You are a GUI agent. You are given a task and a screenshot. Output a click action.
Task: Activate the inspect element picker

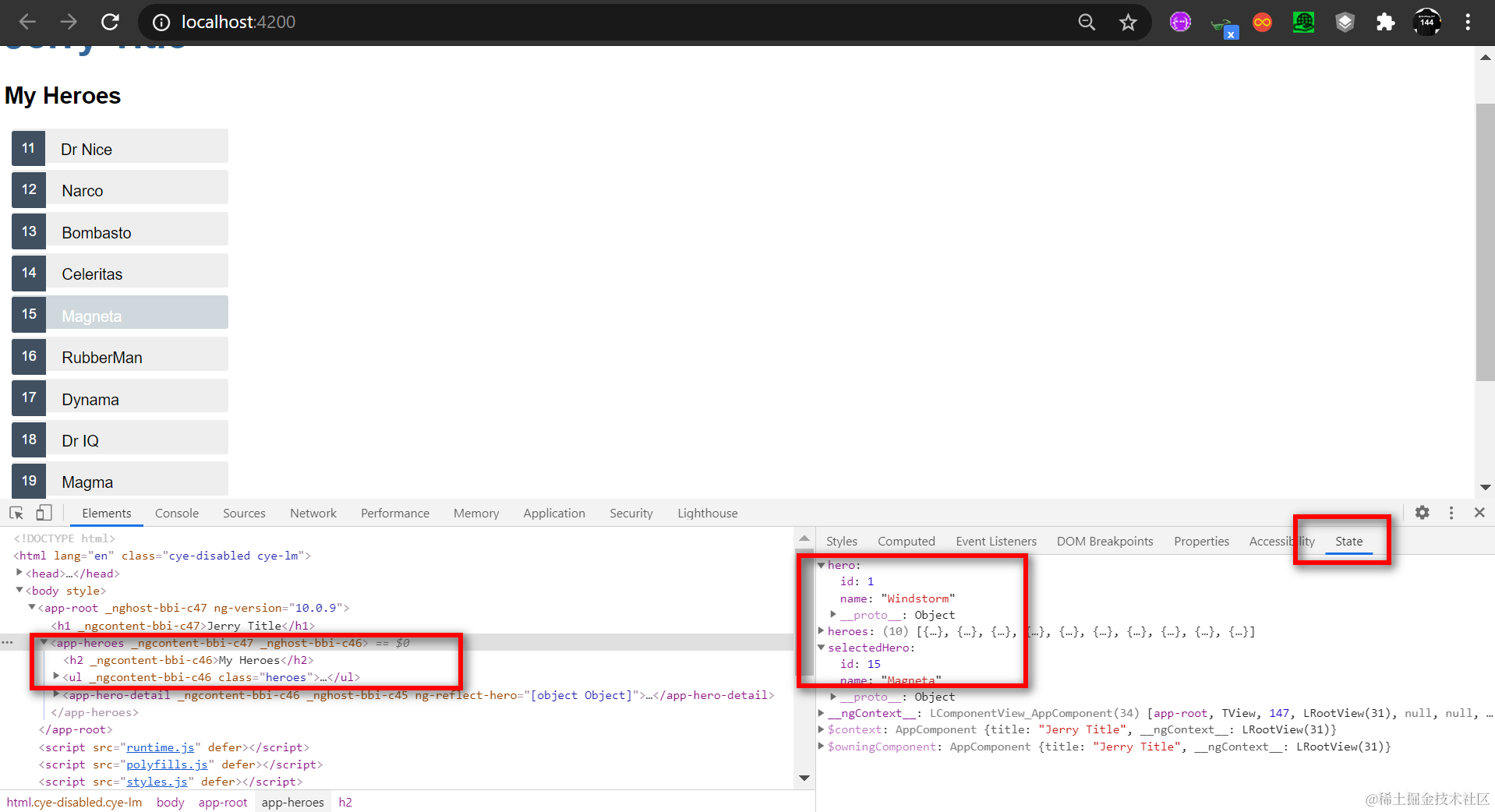coord(16,513)
